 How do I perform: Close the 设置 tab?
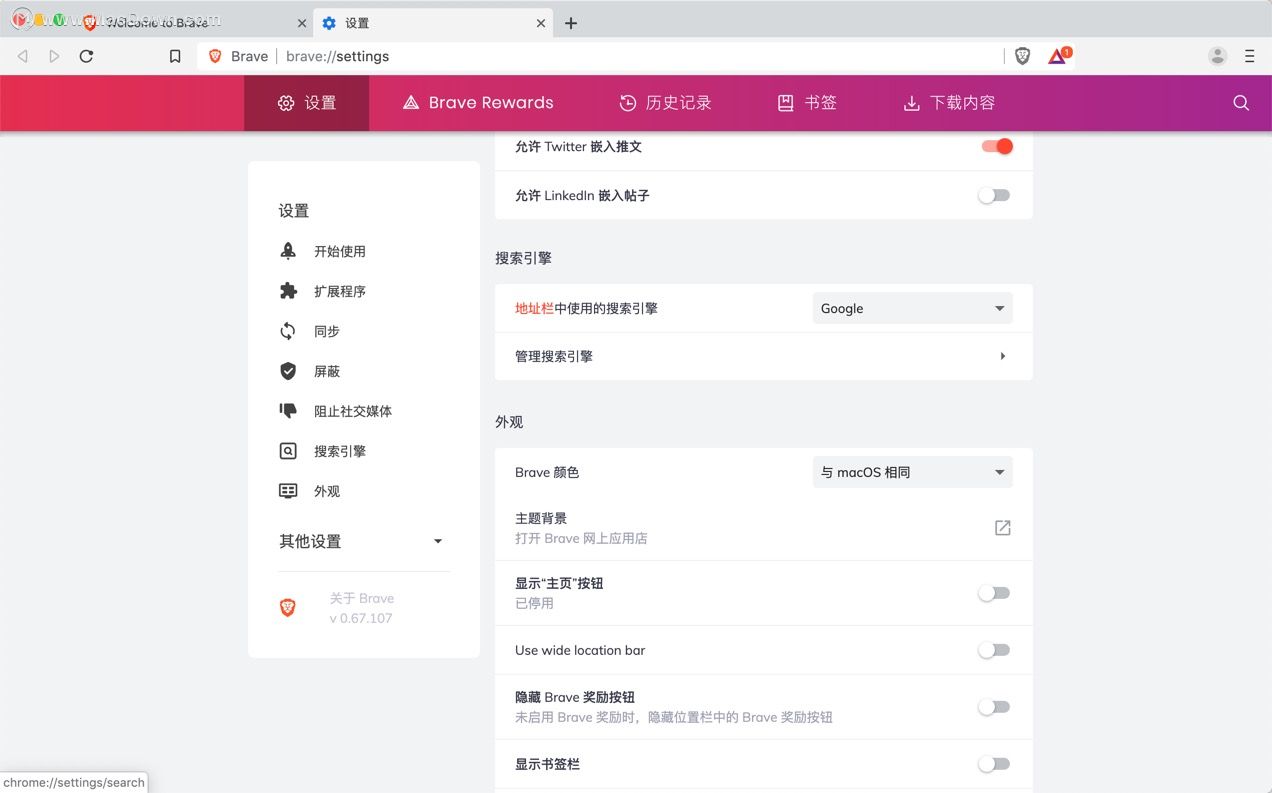[x=541, y=23]
